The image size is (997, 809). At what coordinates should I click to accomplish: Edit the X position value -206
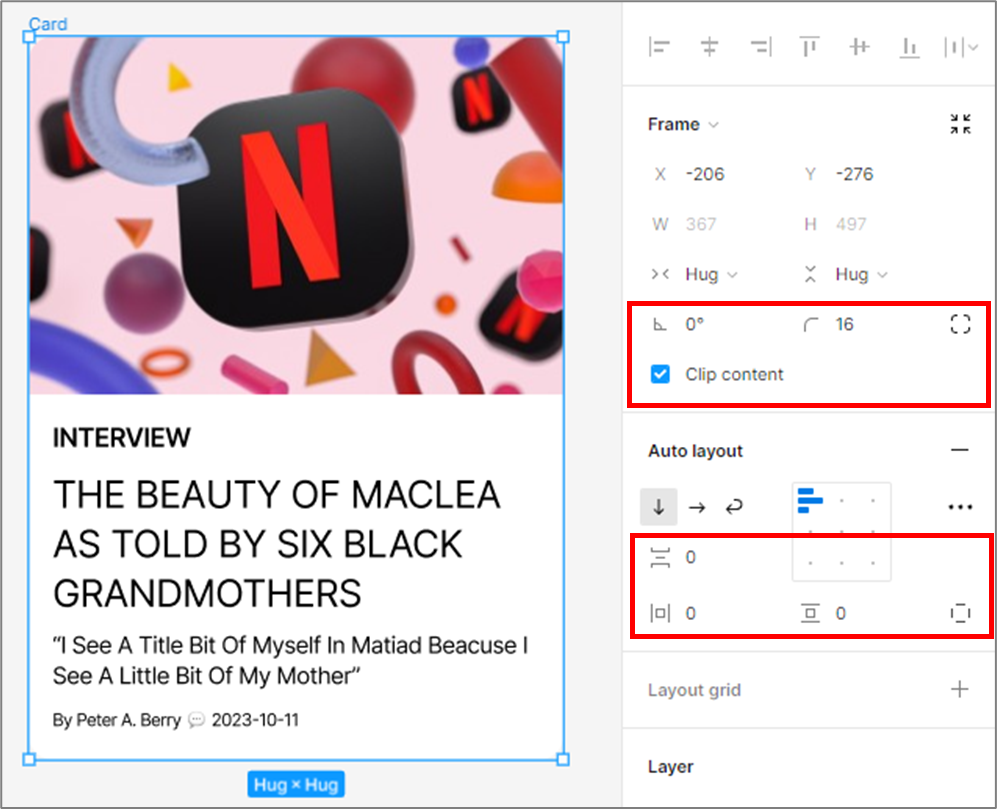705,174
